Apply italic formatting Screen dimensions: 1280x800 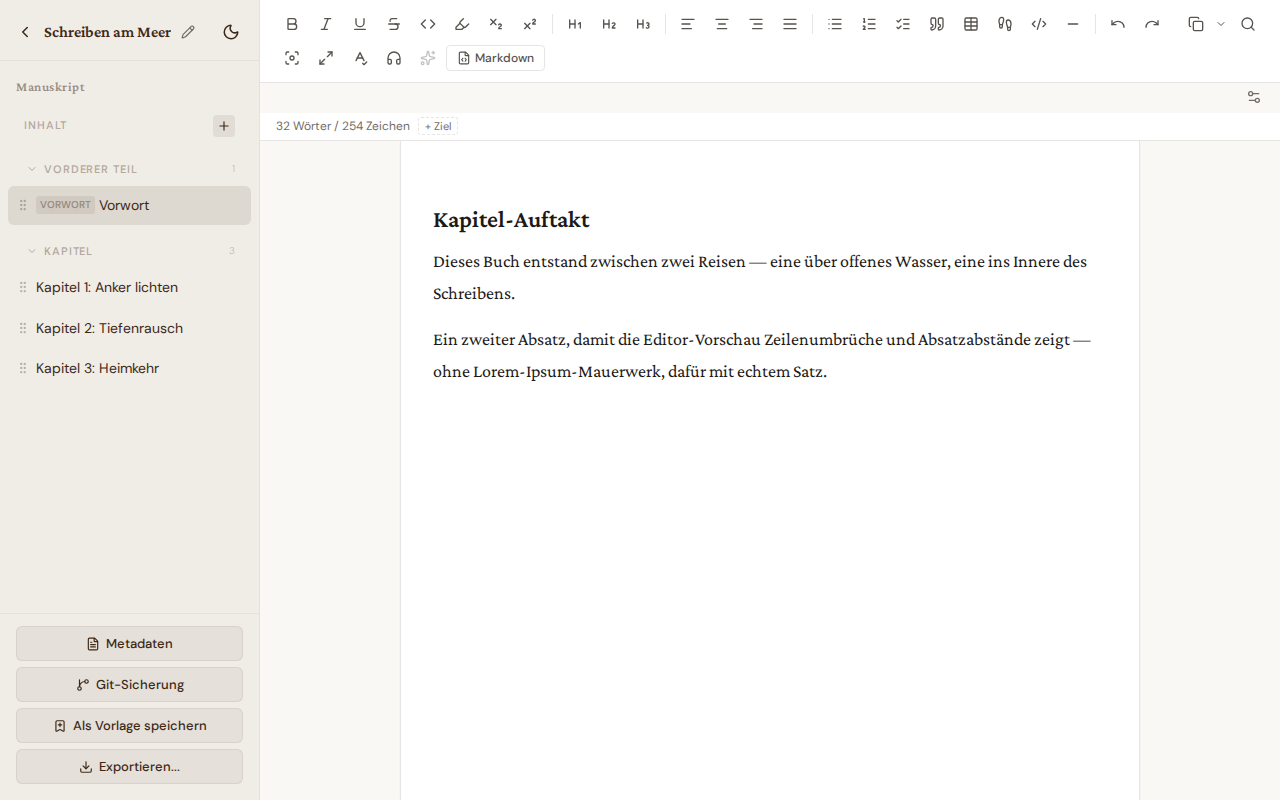click(x=326, y=24)
